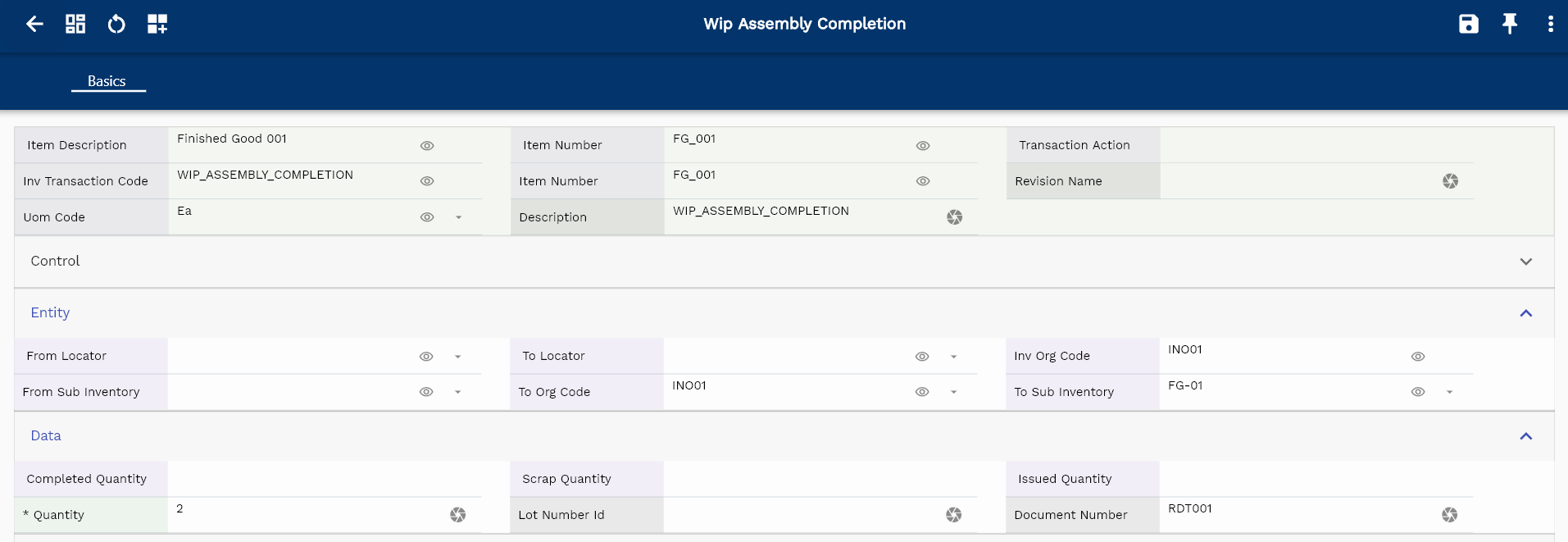Click the Data section header link
This screenshot has height=542, width=1568.
[x=46, y=436]
